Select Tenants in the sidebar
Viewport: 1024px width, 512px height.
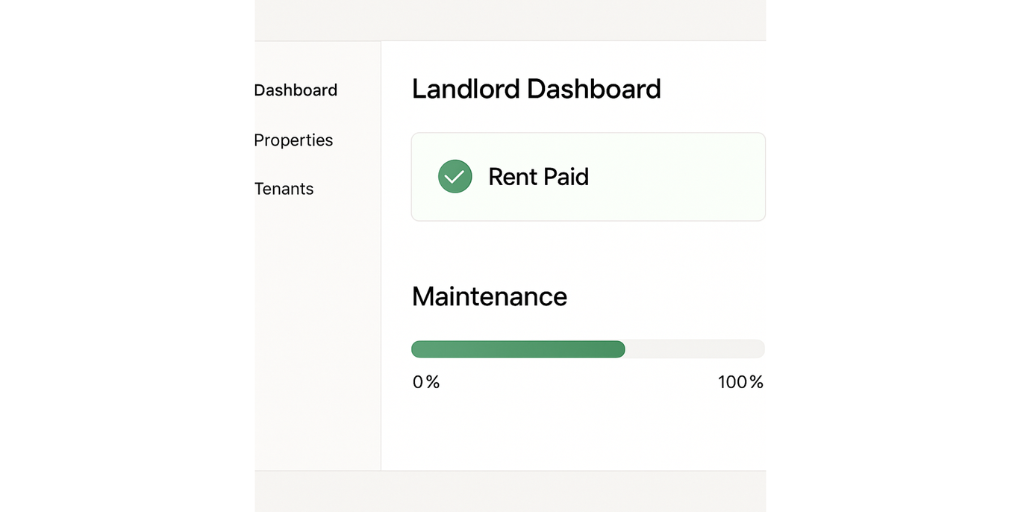click(x=284, y=189)
